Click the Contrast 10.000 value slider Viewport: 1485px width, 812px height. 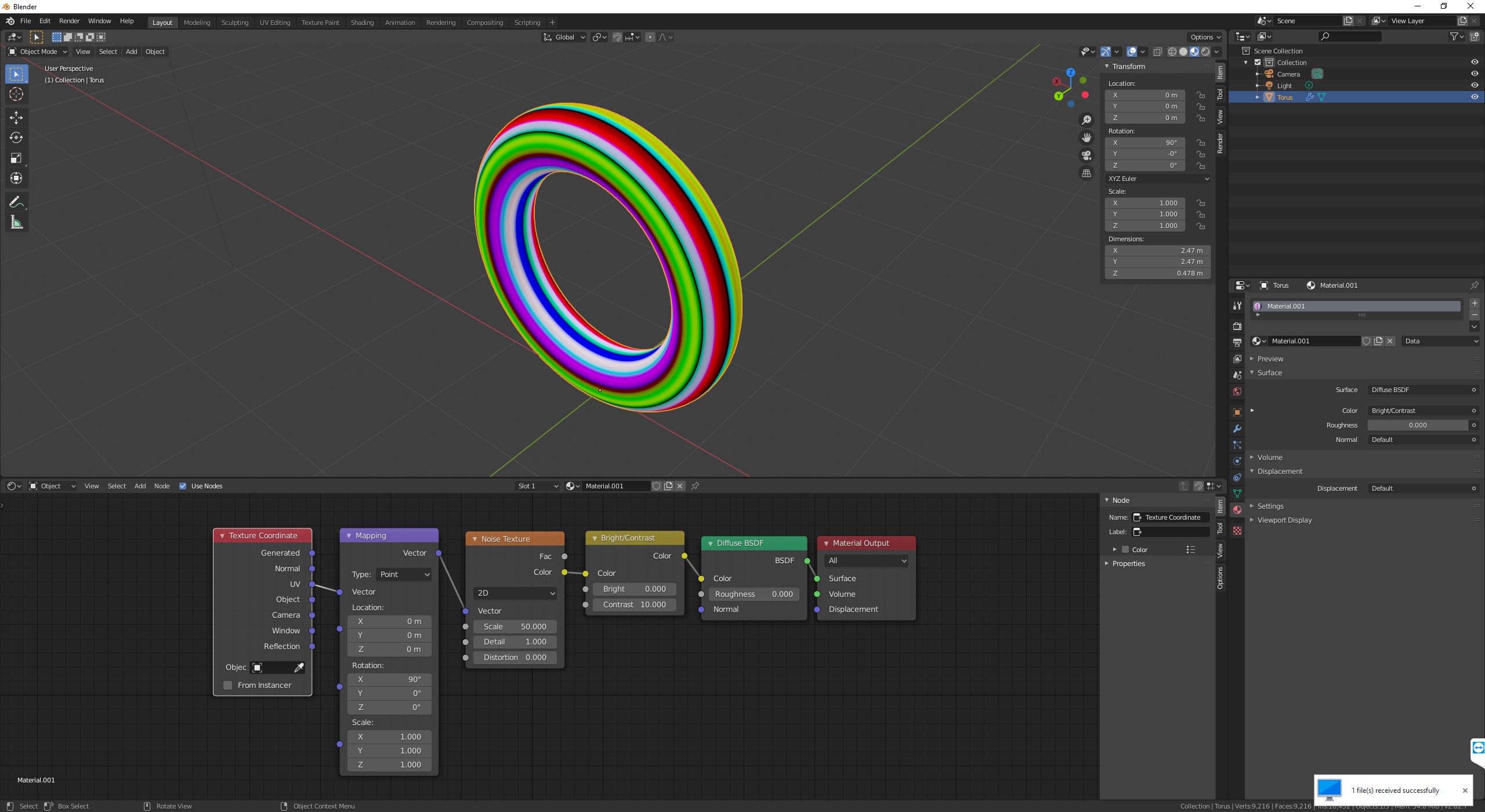pyautogui.click(x=634, y=604)
